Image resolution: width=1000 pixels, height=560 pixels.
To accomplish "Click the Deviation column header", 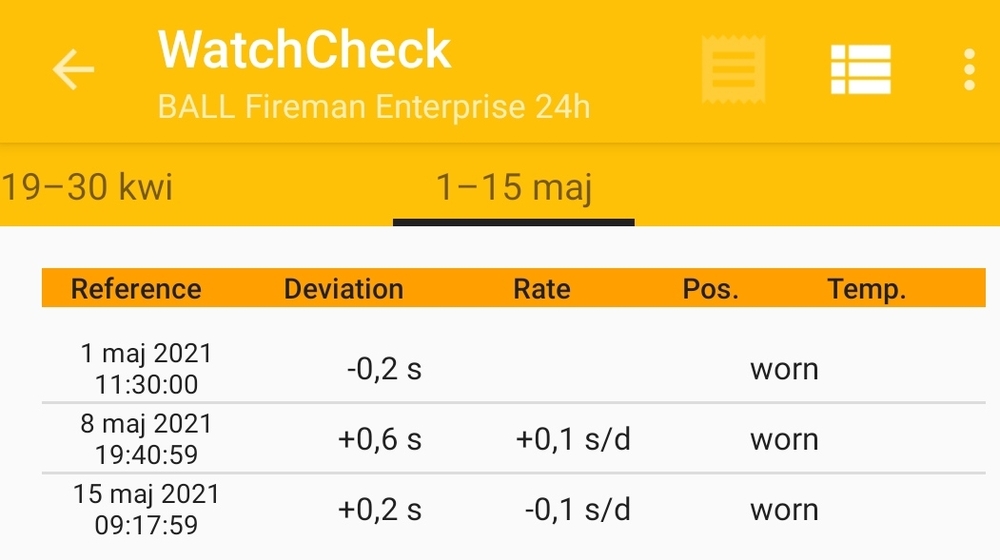I will 343,289.
